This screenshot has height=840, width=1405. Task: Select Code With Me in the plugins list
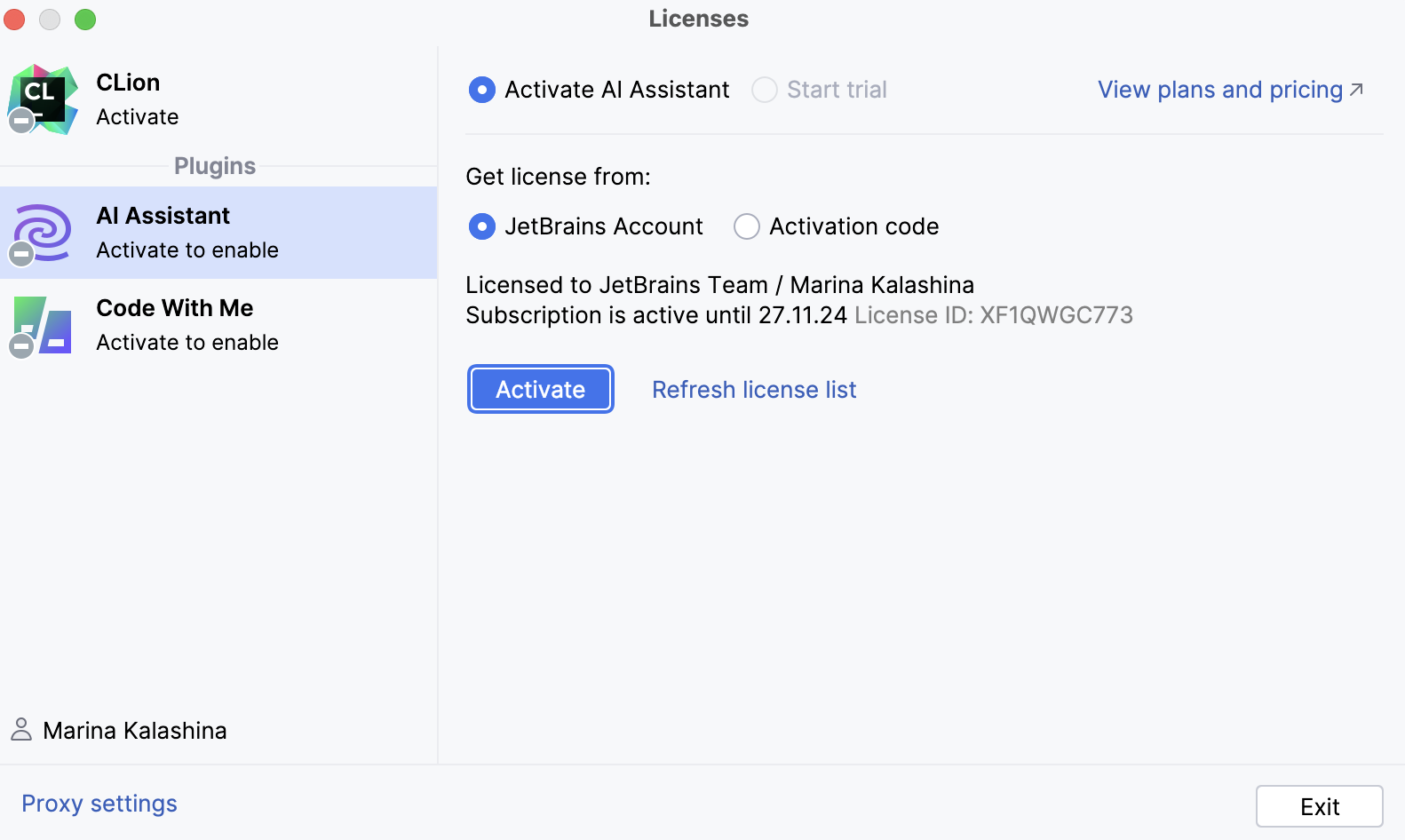218,325
